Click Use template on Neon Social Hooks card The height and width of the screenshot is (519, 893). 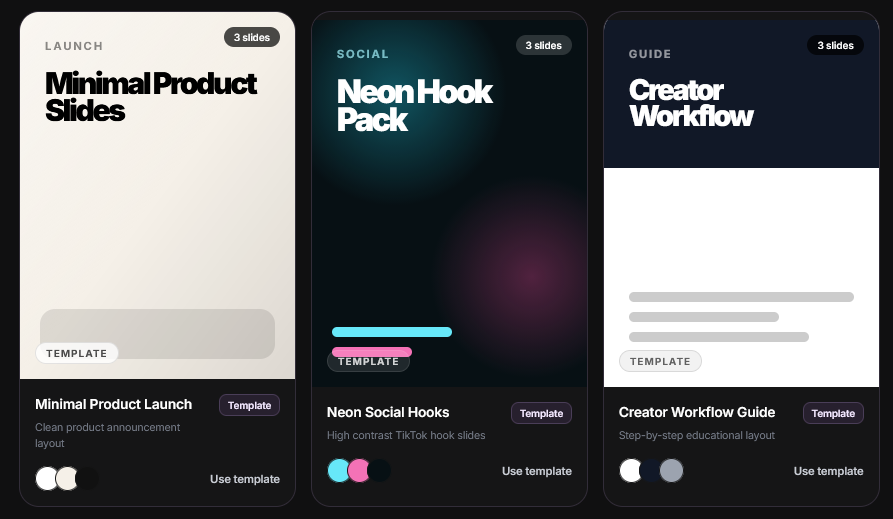[x=536, y=471]
